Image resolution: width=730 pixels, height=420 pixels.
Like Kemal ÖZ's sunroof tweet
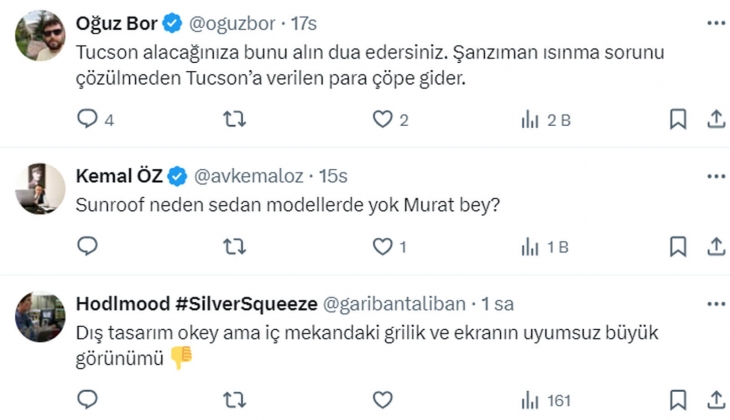click(x=381, y=246)
